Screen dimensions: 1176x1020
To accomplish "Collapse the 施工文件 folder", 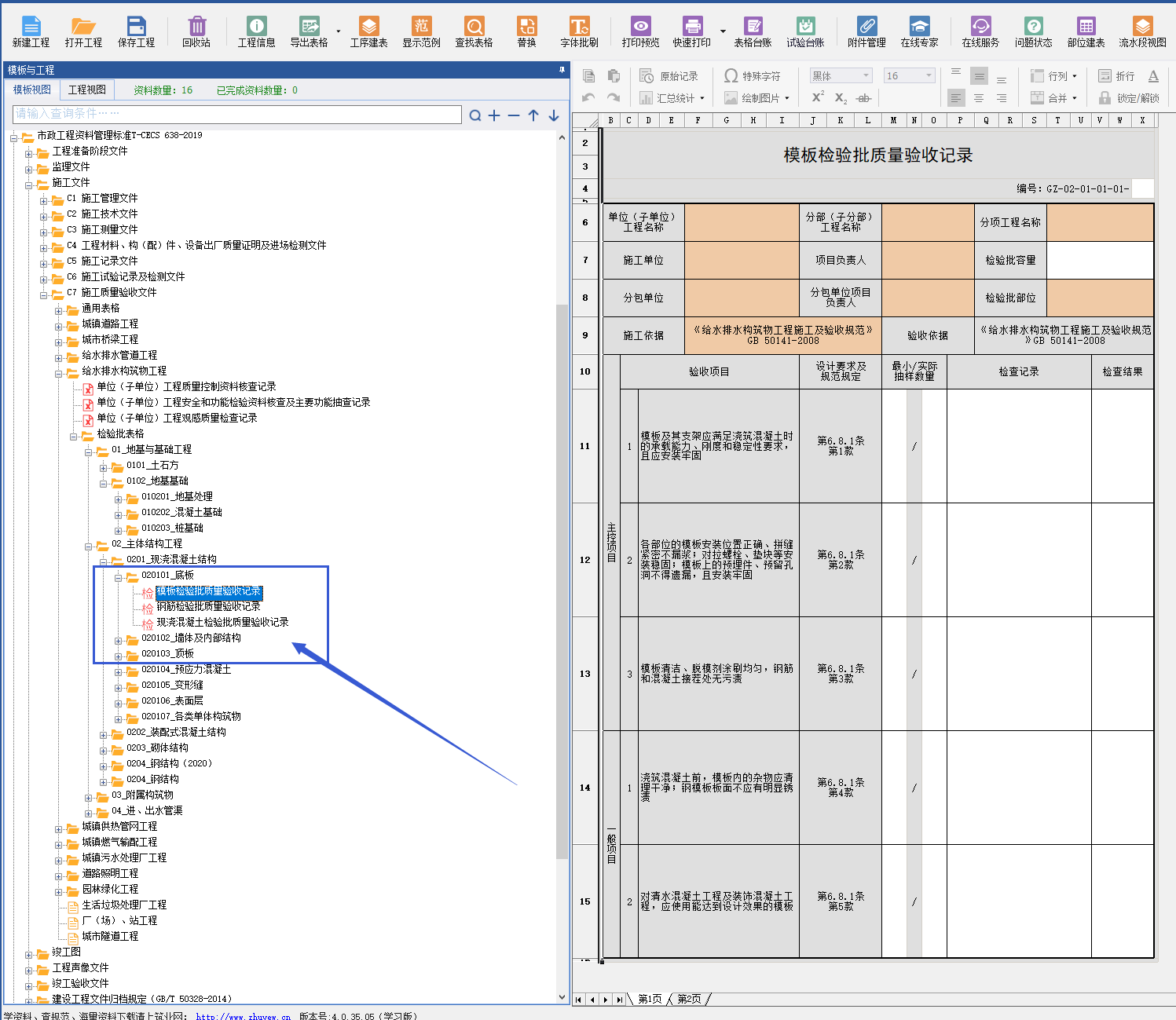I will [29, 185].
